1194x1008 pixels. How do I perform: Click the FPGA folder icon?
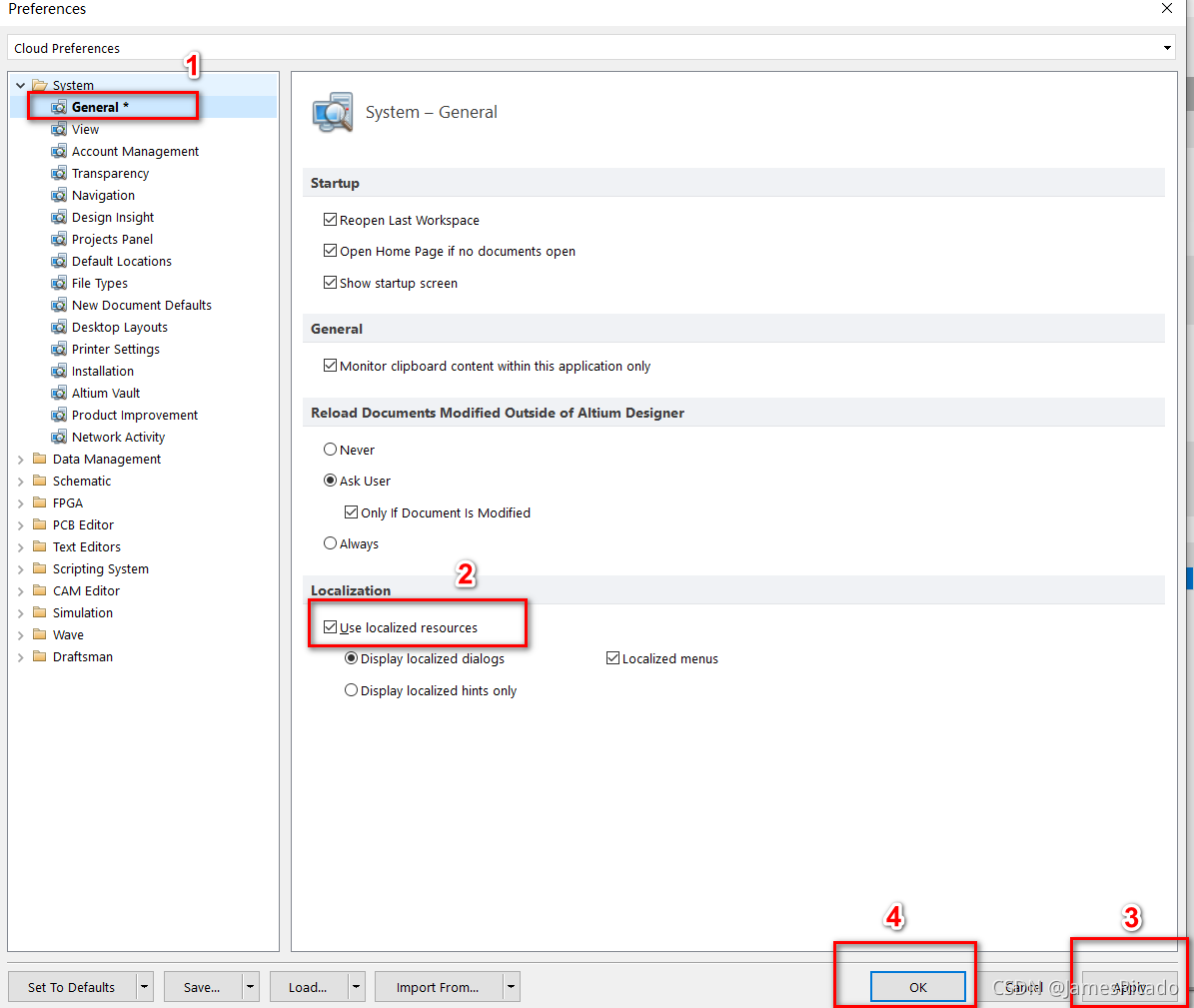40,503
